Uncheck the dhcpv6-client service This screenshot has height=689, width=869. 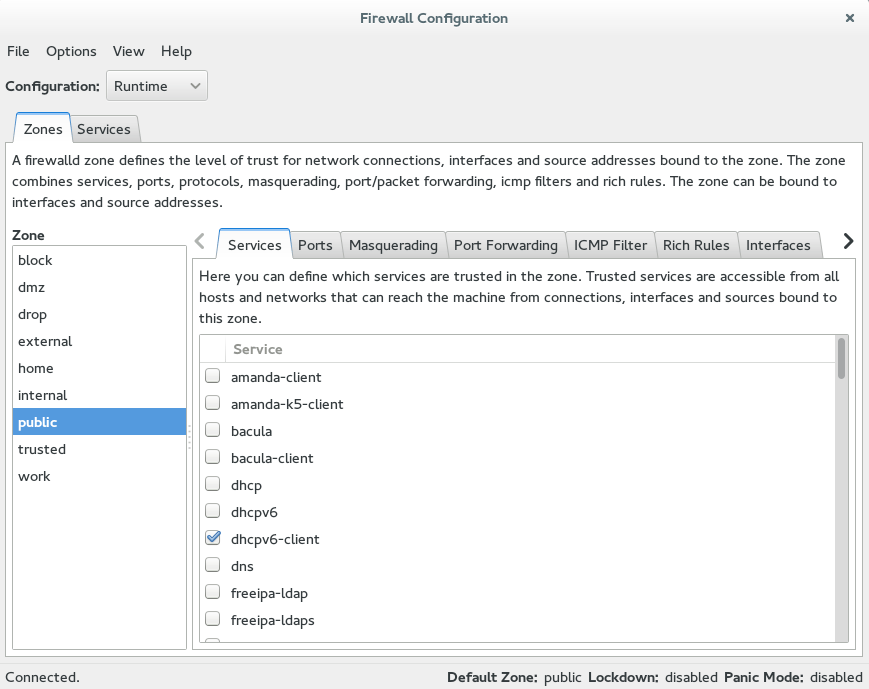[x=212, y=538]
